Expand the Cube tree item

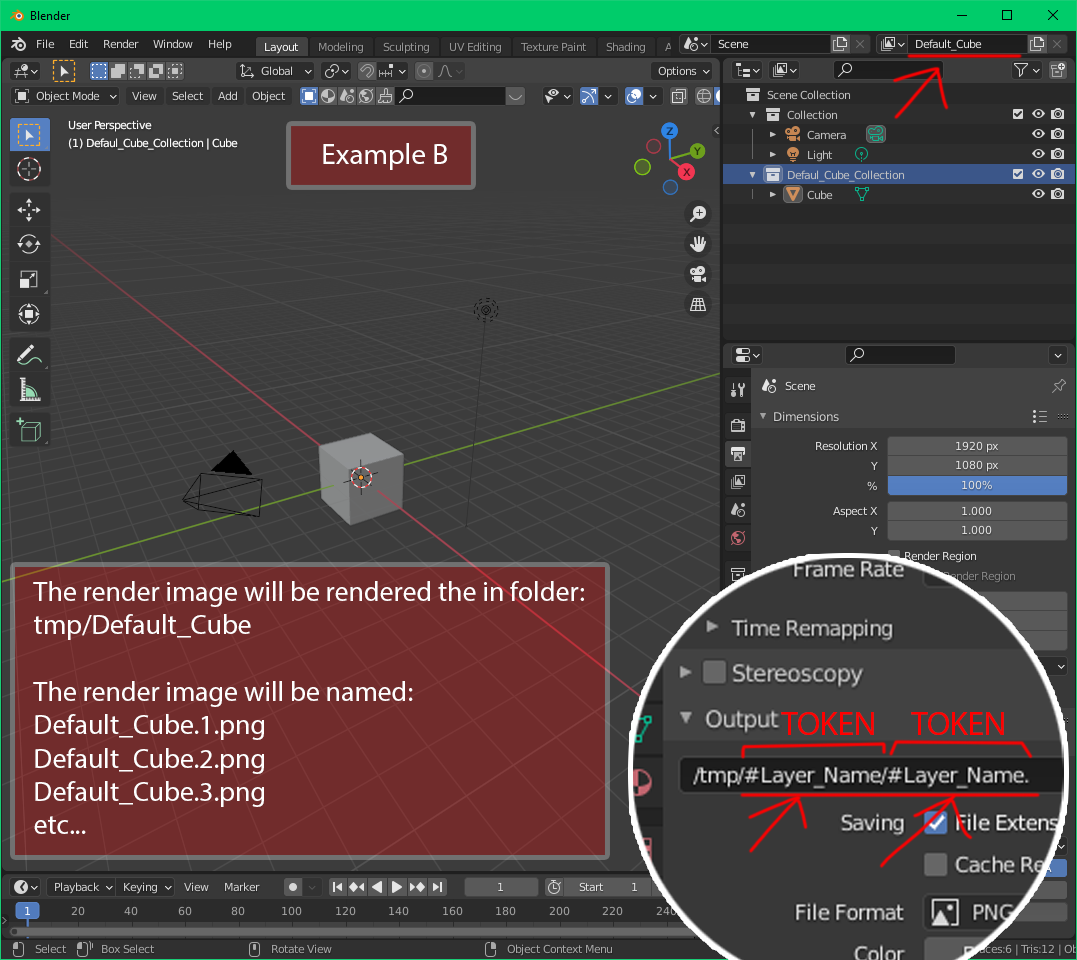point(773,195)
